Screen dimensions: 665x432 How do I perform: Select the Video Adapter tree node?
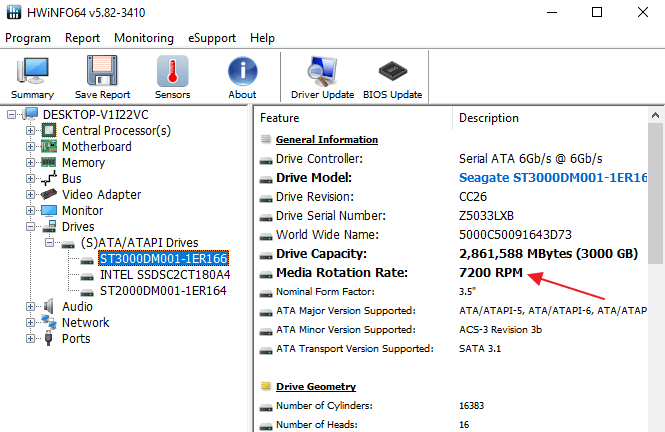(x=101, y=195)
